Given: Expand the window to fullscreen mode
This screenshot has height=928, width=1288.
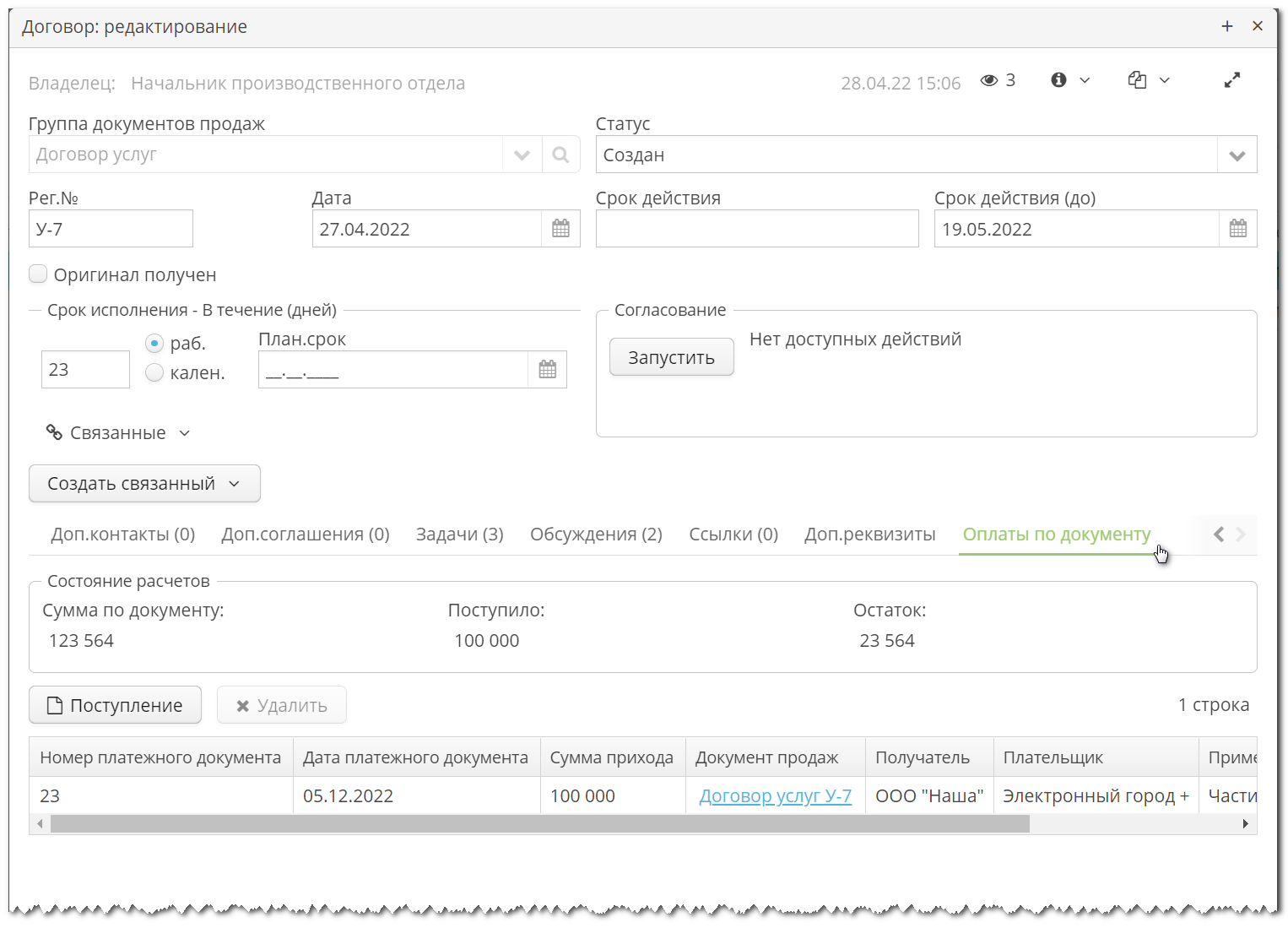Looking at the screenshot, I should tap(1232, 79).
